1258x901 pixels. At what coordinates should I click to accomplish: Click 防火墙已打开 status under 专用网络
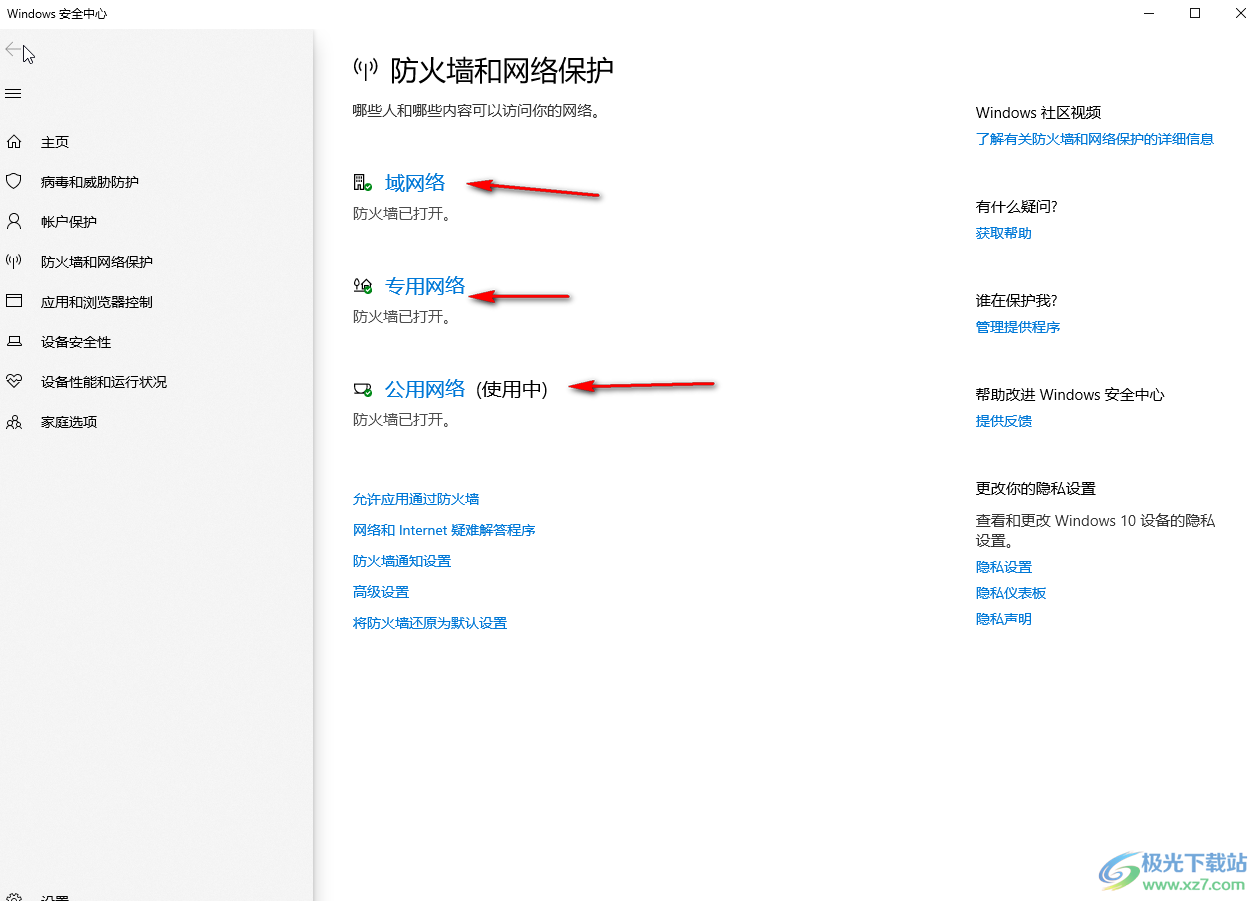click(402, 317)
